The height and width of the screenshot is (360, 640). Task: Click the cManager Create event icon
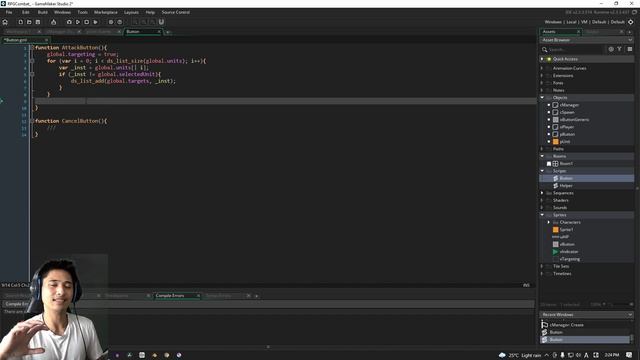coord(544,324)
